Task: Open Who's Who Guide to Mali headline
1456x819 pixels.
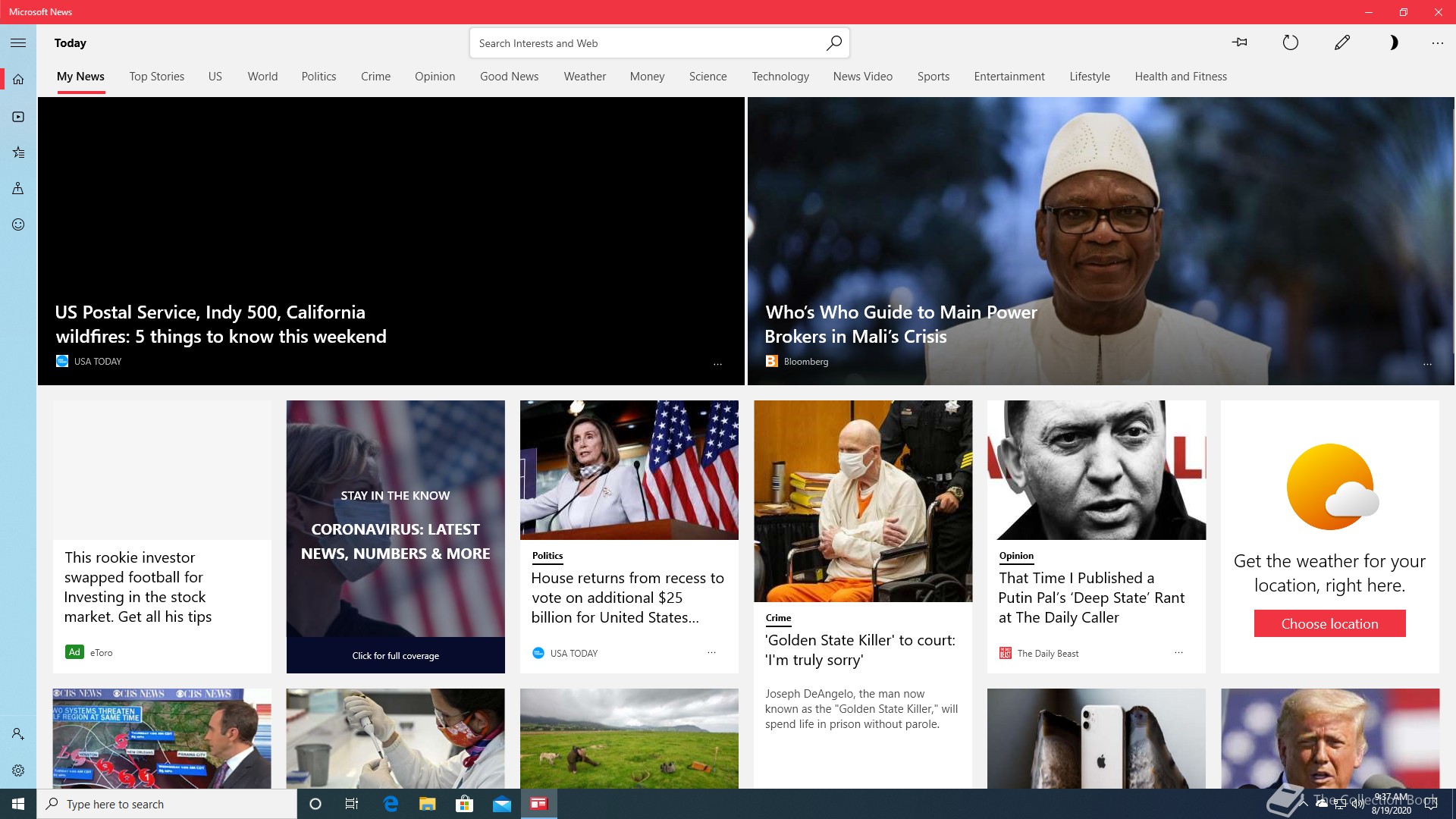Action: coord(901,324)
